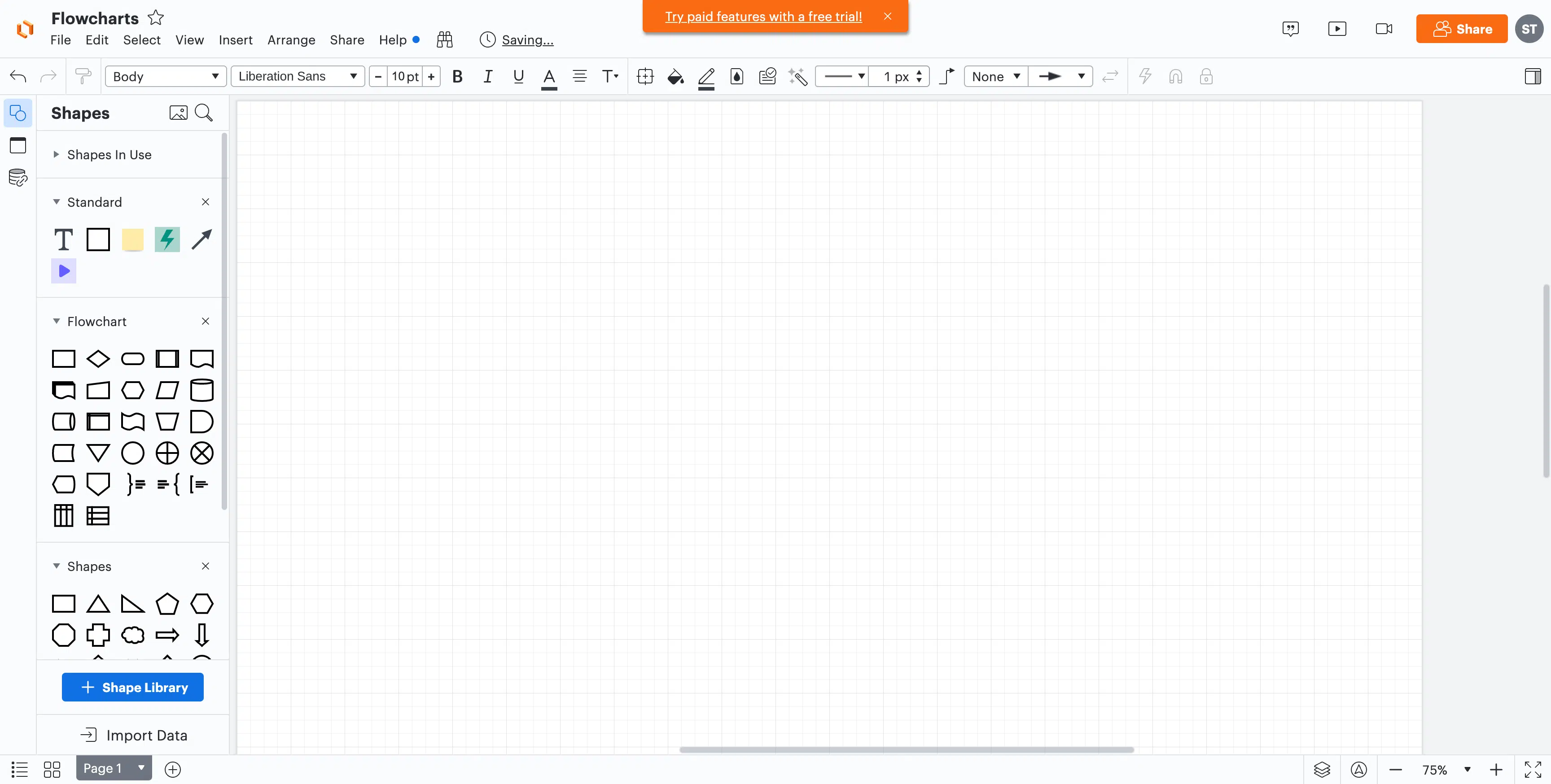
Task: Choose the cloud shape in Shapes section
Action: (132, 635)
